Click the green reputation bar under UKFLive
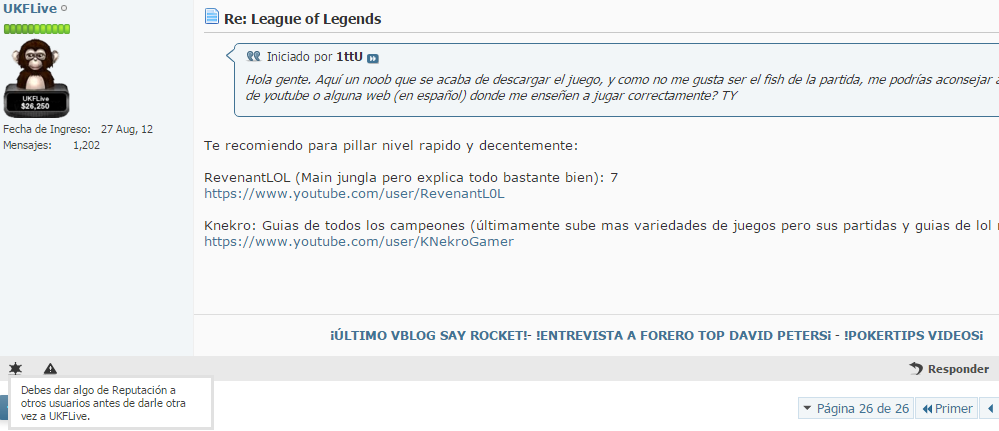 click(37, 29)
